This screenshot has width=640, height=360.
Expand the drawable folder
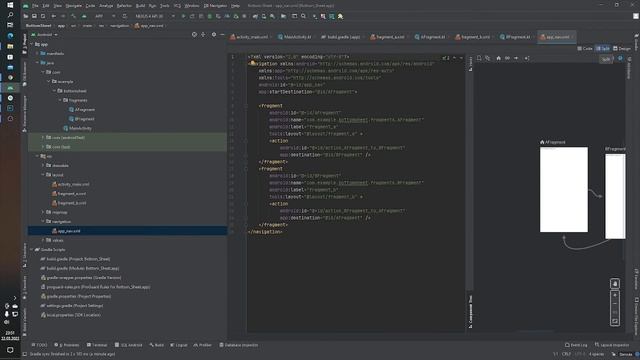[x=43, y=165]
